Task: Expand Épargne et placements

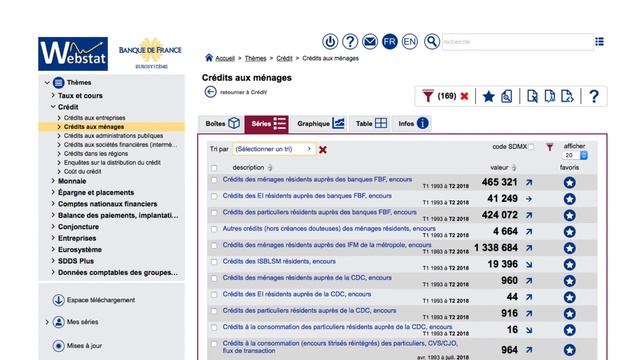Action: [x=53, y=192]
